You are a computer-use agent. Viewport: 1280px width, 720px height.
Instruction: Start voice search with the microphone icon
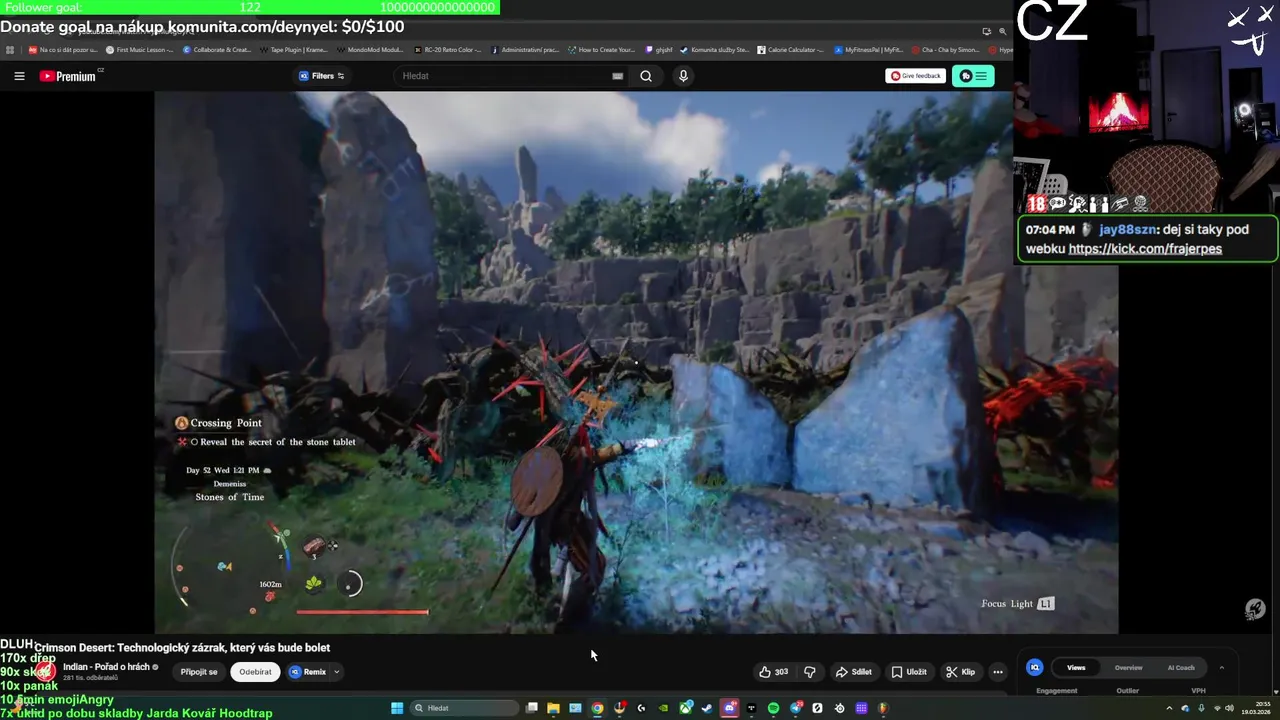point(683,76)
